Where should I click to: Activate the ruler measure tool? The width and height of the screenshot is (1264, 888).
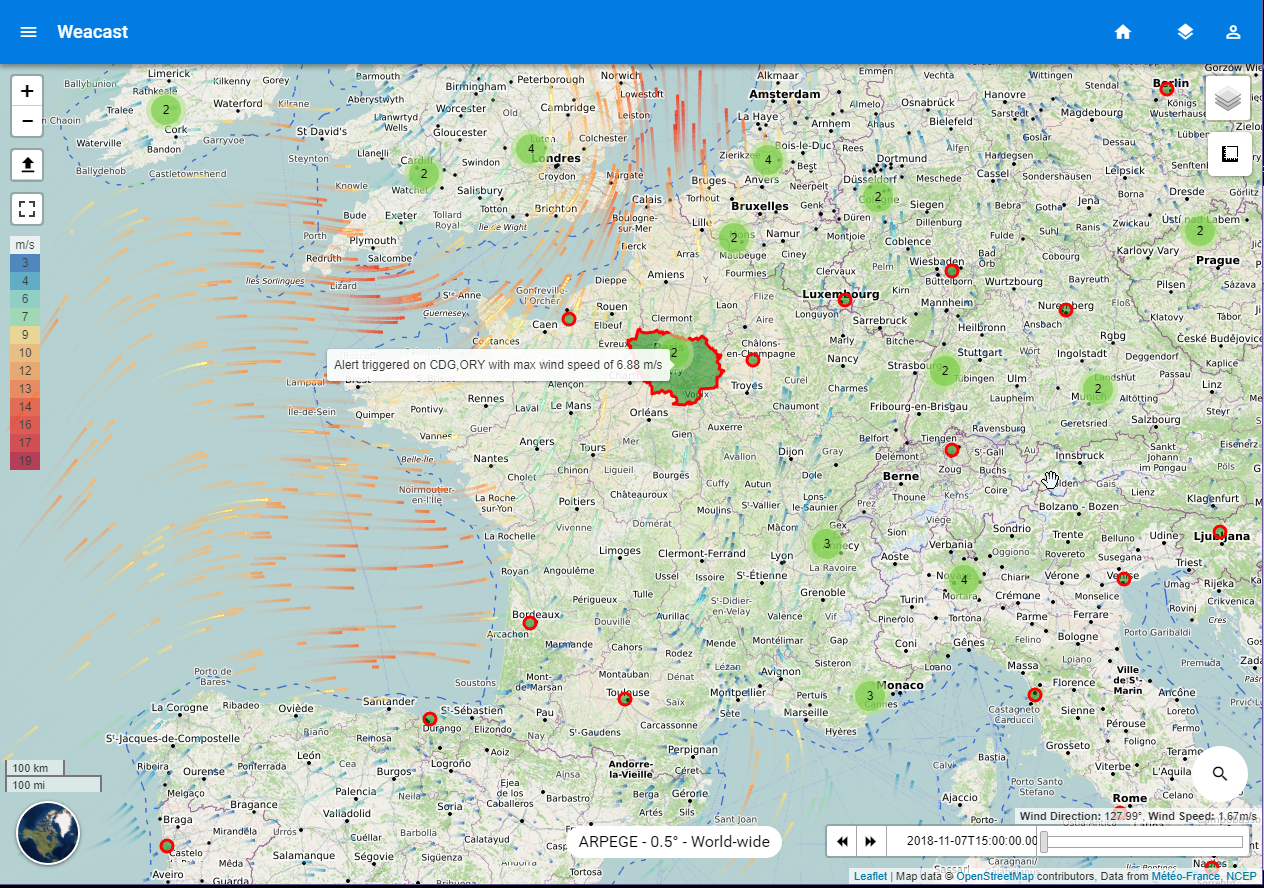[x=1229, y=154]
